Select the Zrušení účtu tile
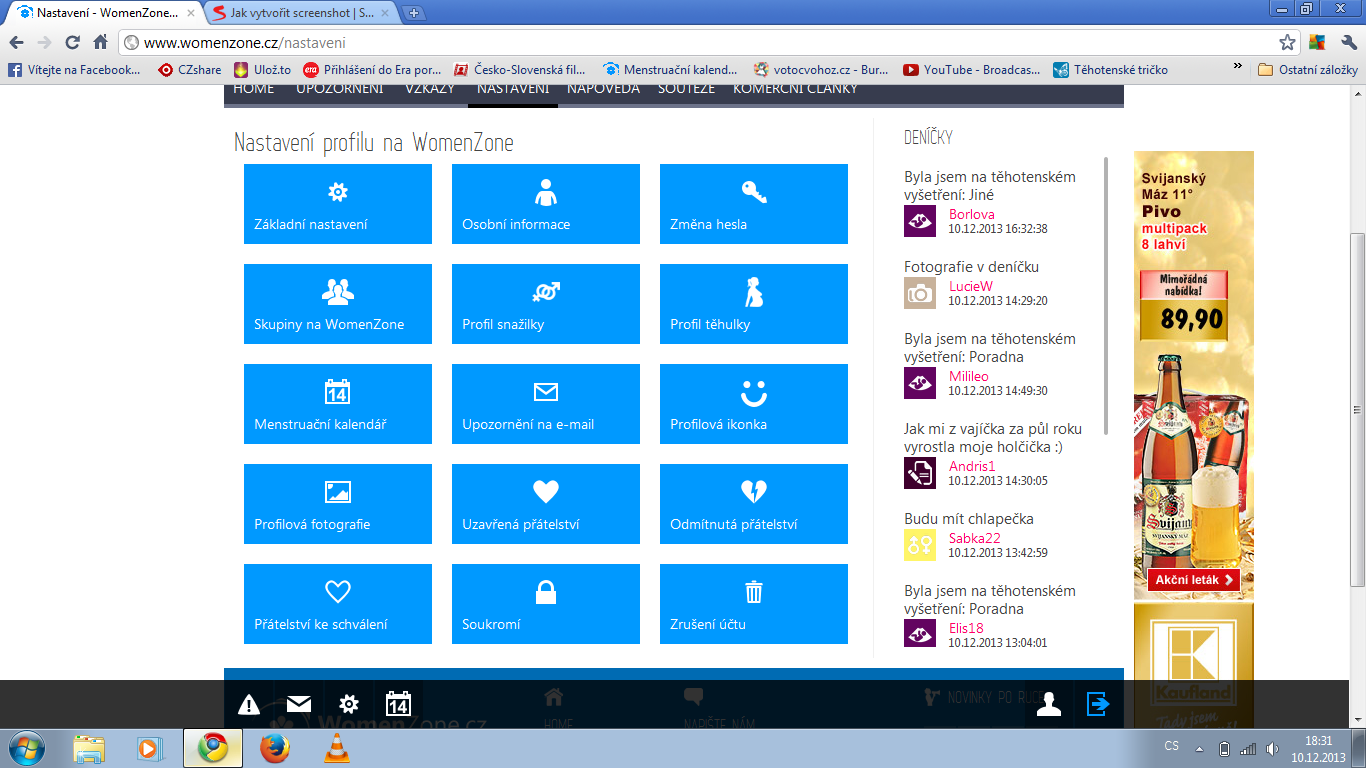The image size is (1366, 768). coord(754,604)
